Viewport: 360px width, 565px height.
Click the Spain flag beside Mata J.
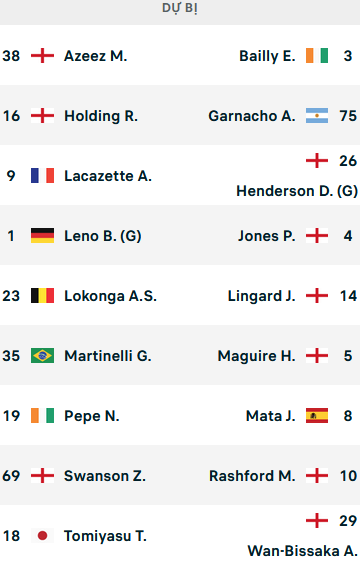317,416
